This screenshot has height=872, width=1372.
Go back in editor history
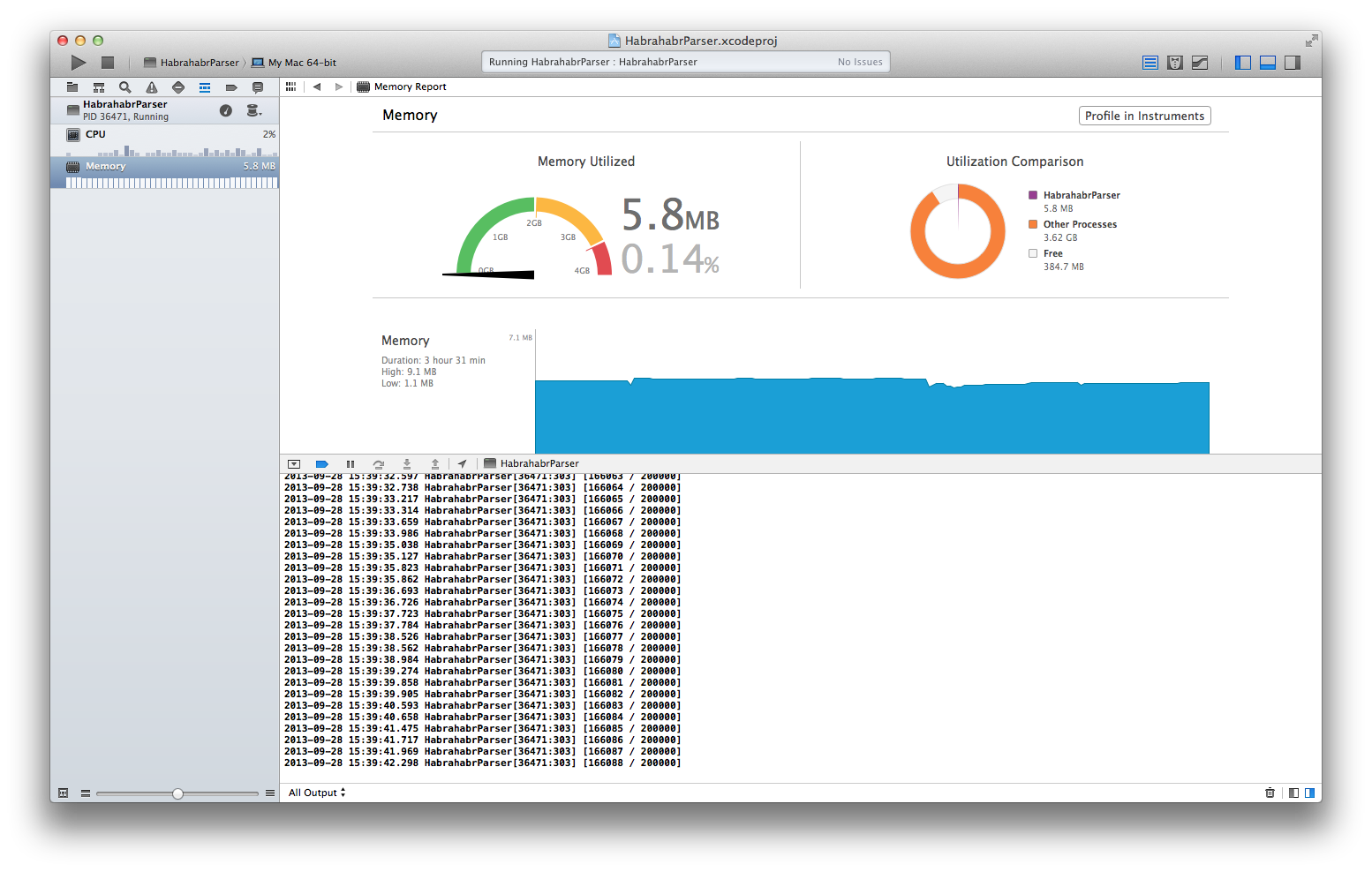317,86
